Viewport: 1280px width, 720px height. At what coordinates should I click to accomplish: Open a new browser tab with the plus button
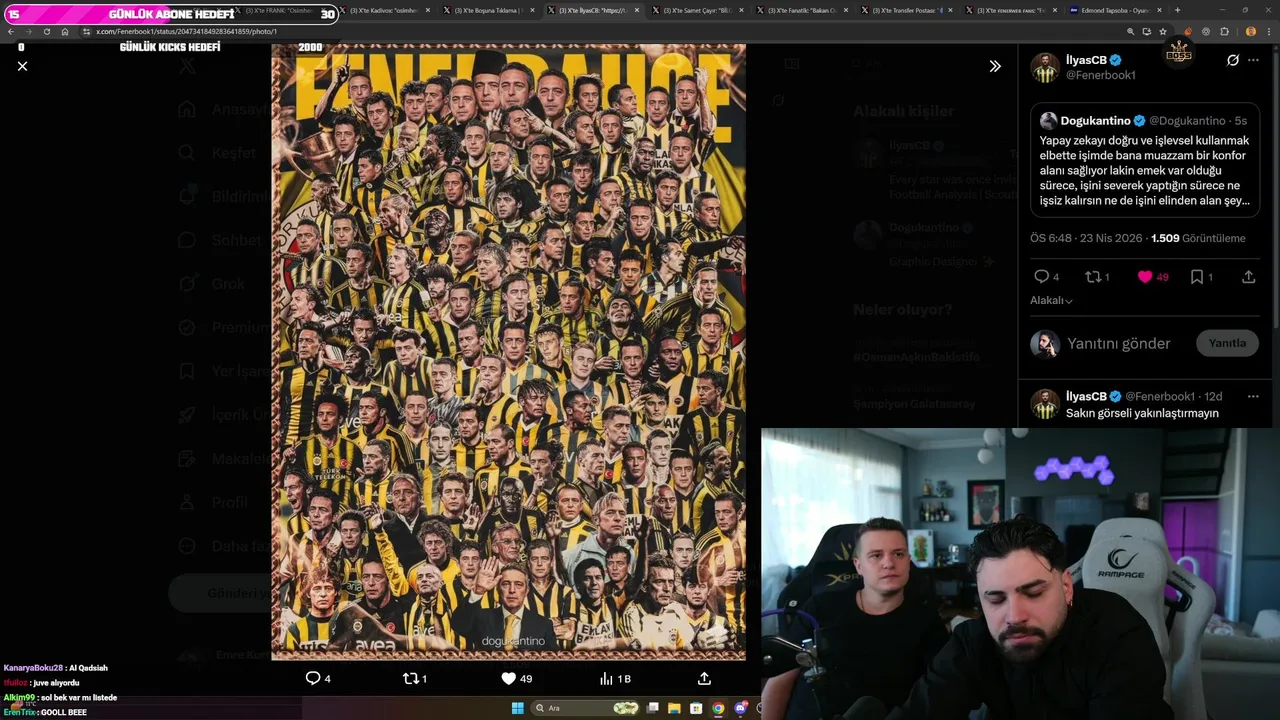1177,10
